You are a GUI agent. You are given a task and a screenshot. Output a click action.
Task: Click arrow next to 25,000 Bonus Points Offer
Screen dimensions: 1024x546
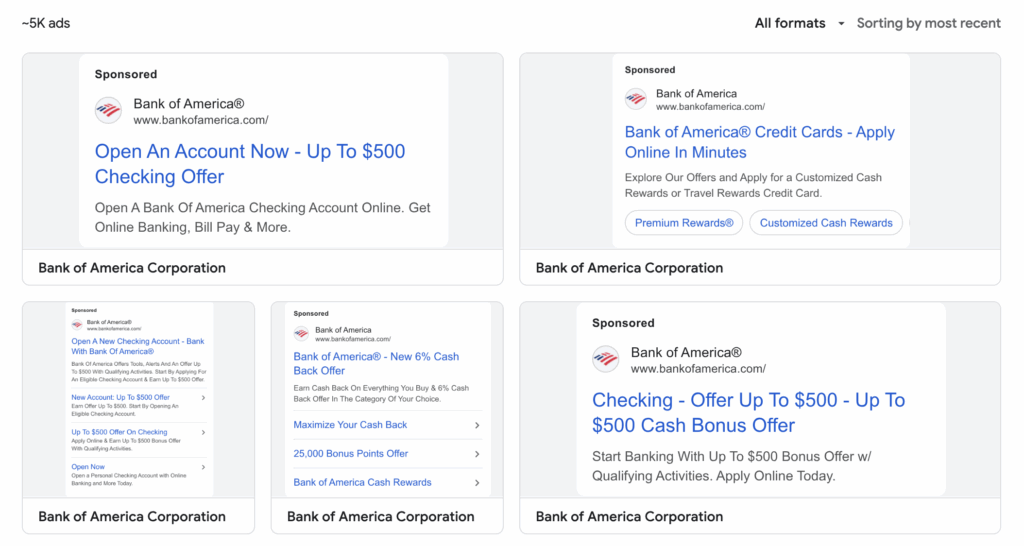tap(477, 454)
